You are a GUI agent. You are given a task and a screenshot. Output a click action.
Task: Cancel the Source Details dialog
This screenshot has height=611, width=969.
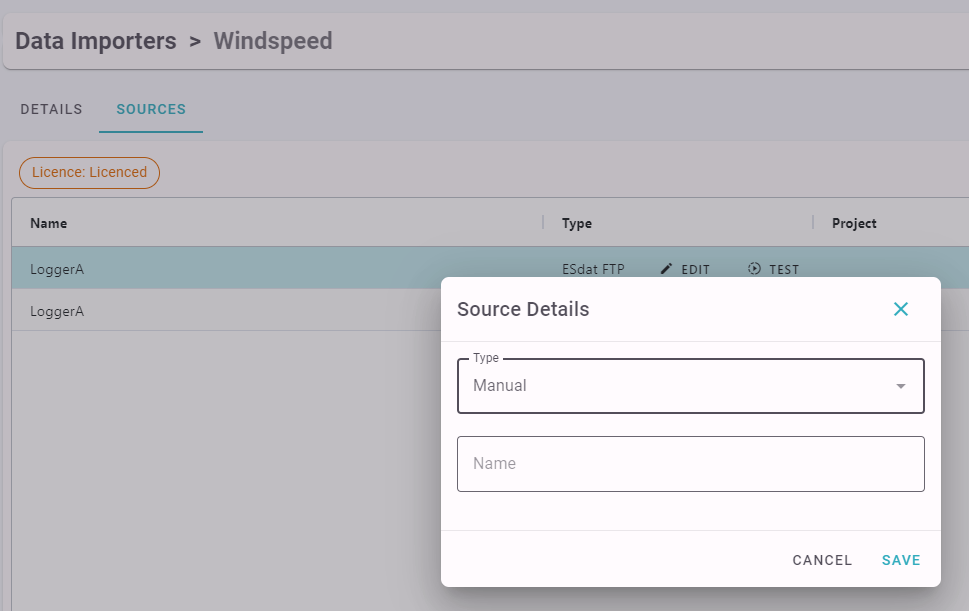coord(823,560)
